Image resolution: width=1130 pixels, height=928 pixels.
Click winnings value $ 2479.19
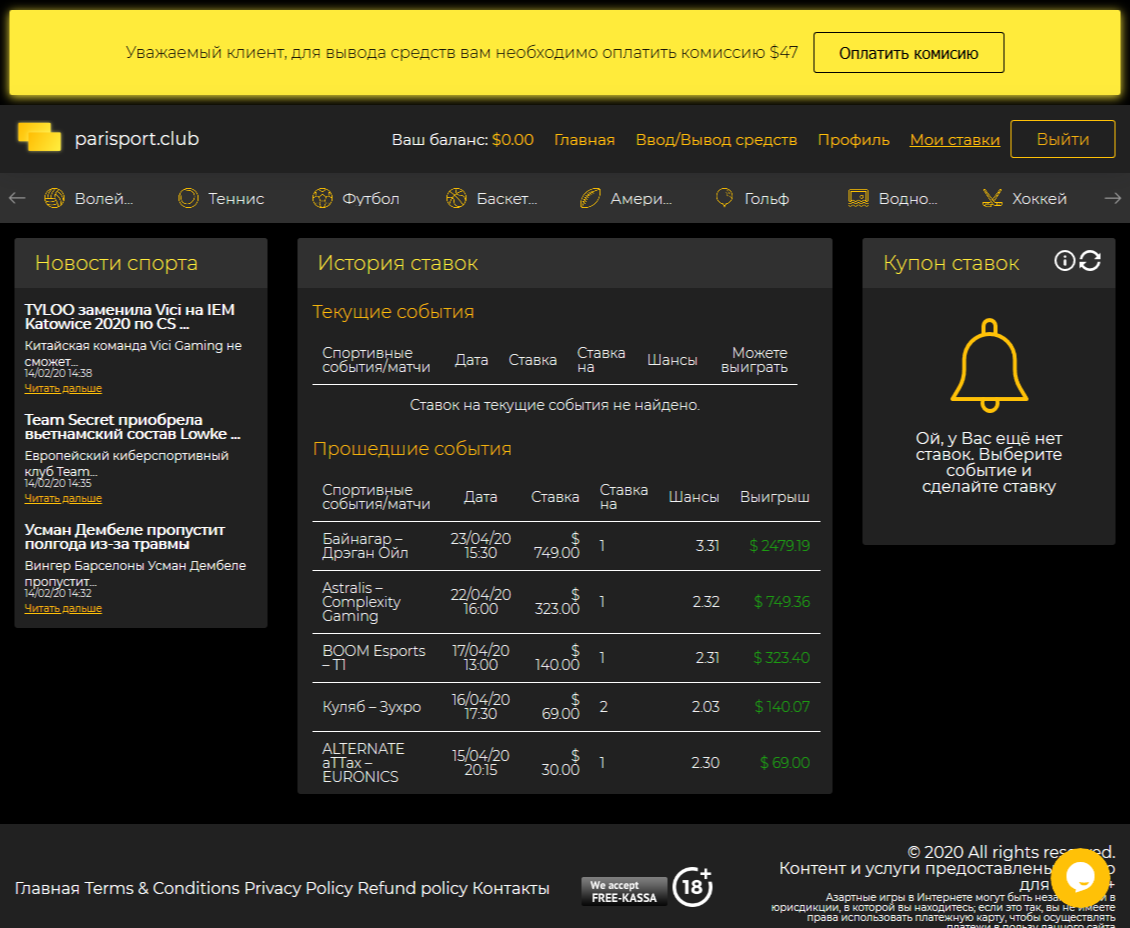click(779, 545)
